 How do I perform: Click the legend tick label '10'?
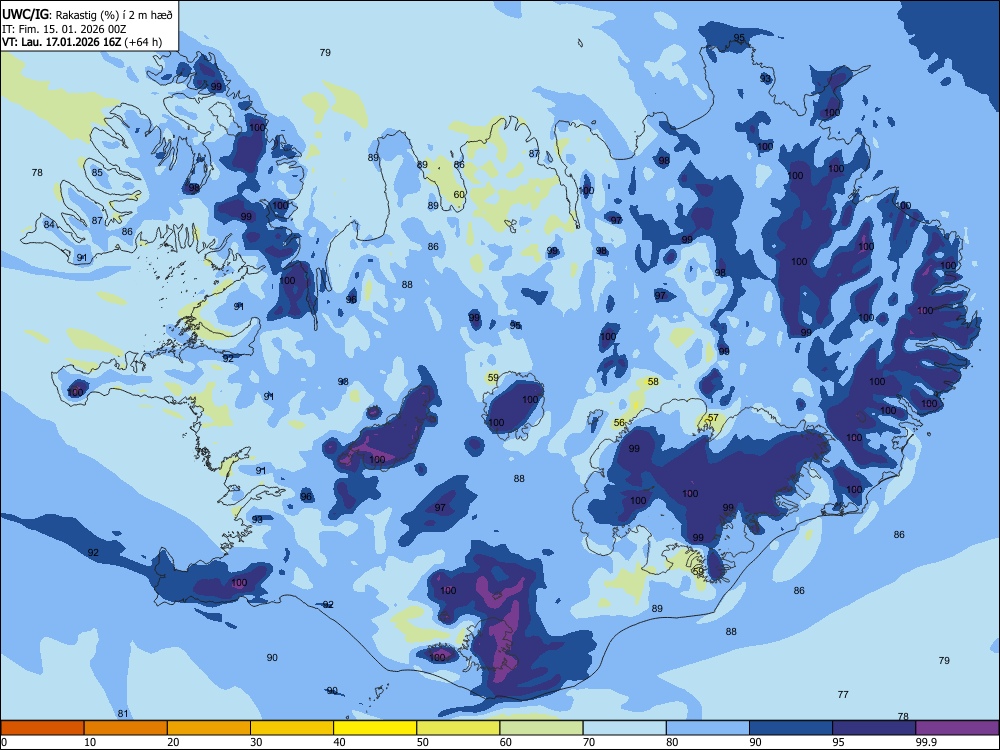90,742
